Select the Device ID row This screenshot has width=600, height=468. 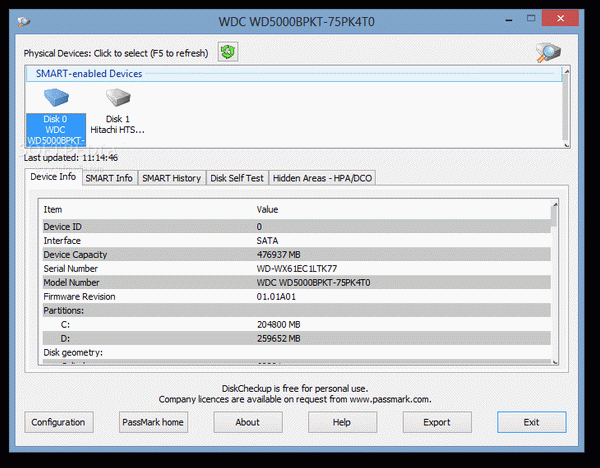click(x=297, y=227)
